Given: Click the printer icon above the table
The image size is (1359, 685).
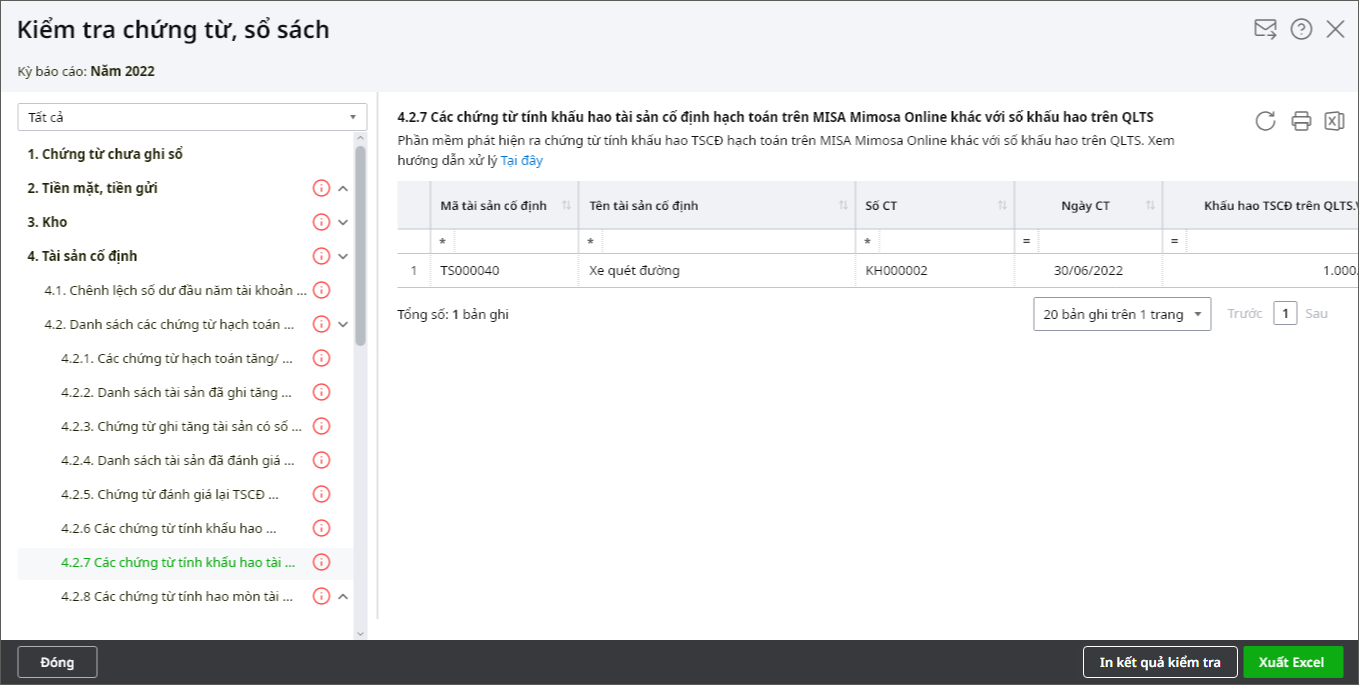Looking at the screenshot, I should click(1301, 121).
